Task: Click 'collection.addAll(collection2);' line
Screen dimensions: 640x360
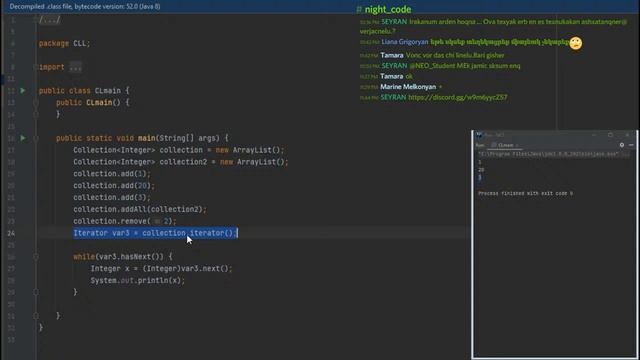Action: (x=140, y=209)
